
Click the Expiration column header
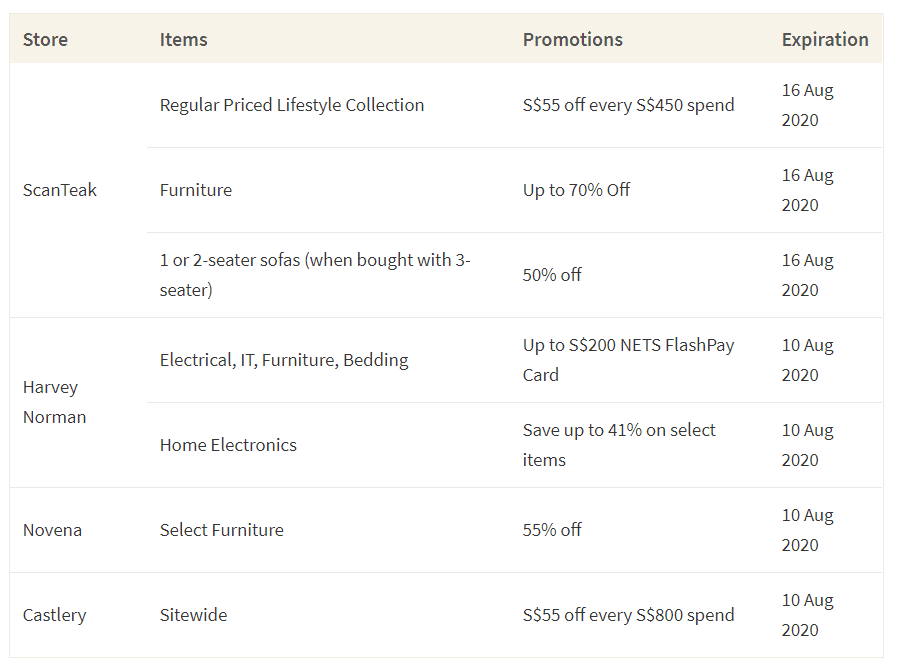825,40
